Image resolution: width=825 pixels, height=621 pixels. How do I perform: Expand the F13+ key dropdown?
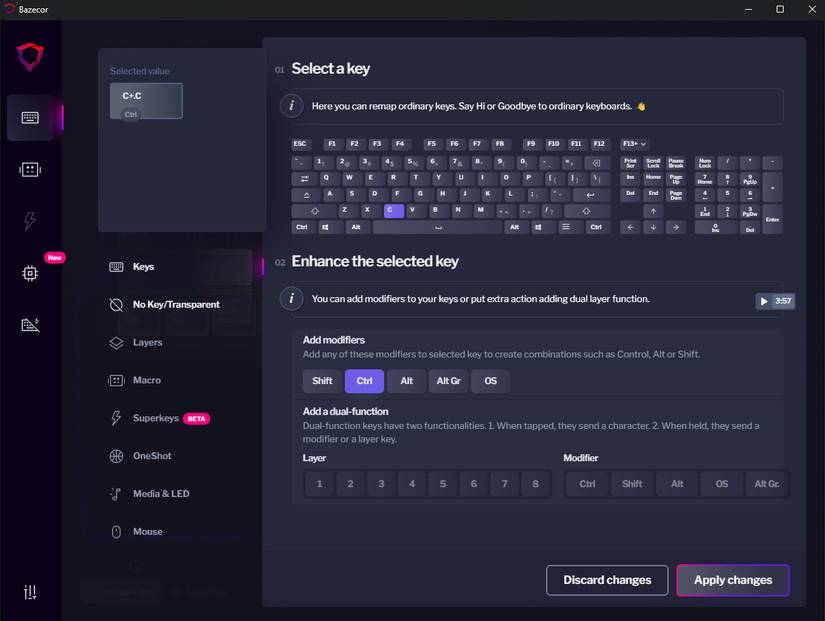(x=632, y=143)
